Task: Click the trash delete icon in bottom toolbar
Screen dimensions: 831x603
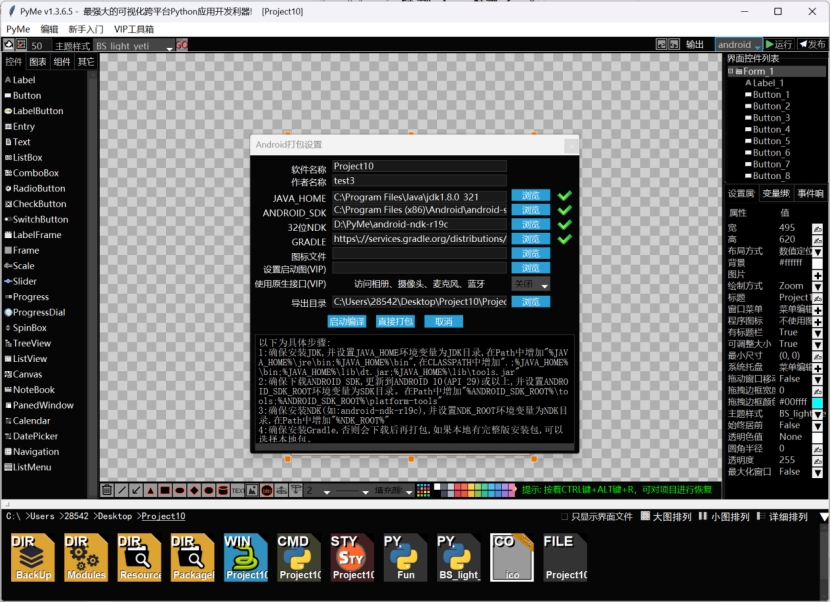Action: (x=107, y=490)
